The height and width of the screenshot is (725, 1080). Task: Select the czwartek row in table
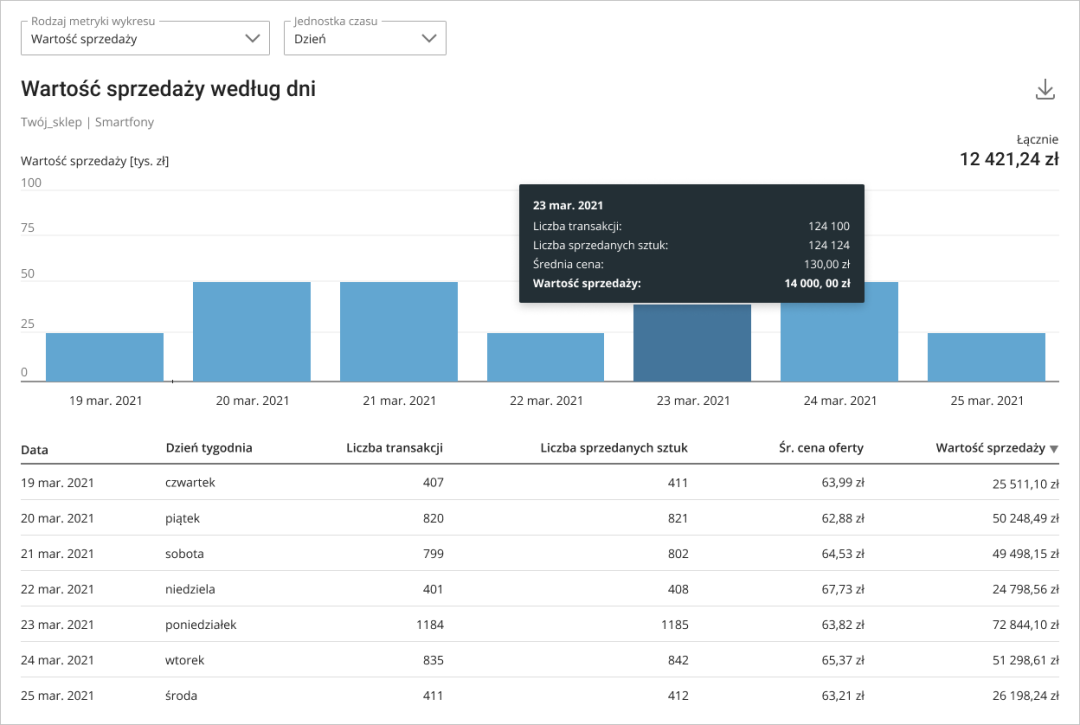point(540,483)
